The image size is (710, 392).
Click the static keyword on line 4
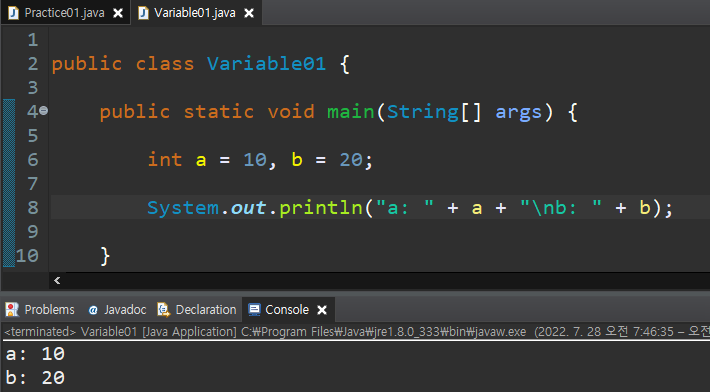pyautogui.click(x=219, y=112)
